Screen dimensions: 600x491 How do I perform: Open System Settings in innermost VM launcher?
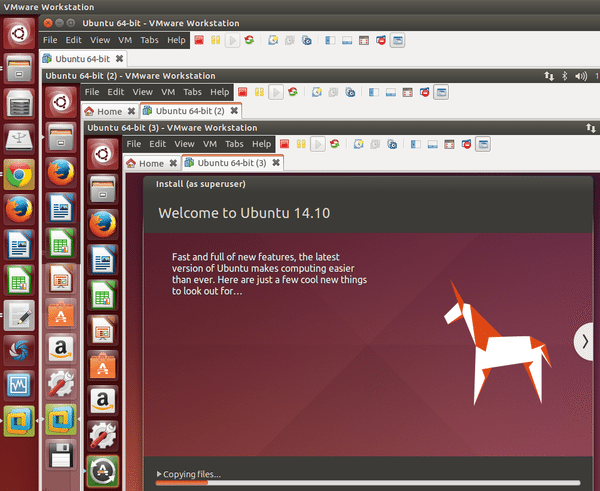pyautogui.click(x=103, y=436)
